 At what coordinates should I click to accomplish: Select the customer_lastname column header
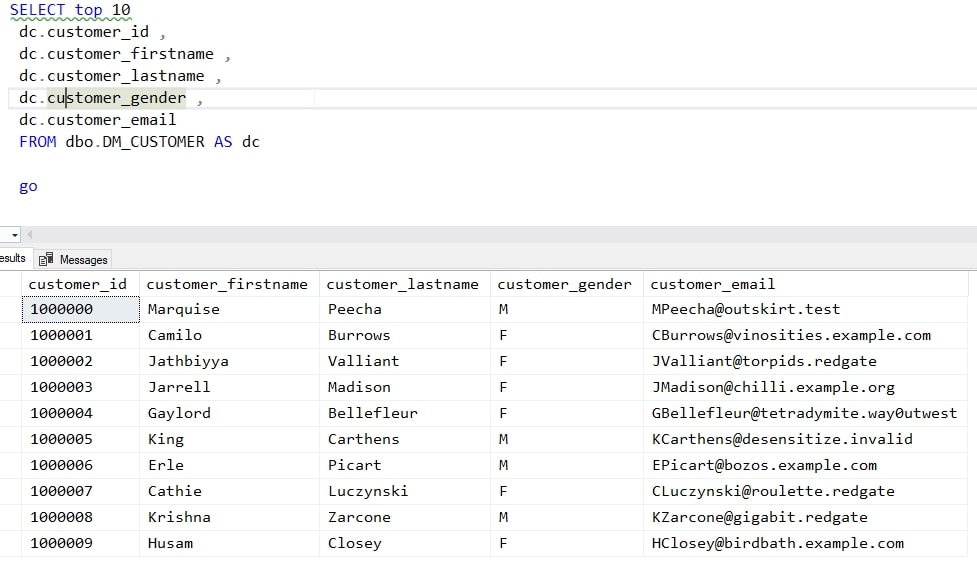405,284
